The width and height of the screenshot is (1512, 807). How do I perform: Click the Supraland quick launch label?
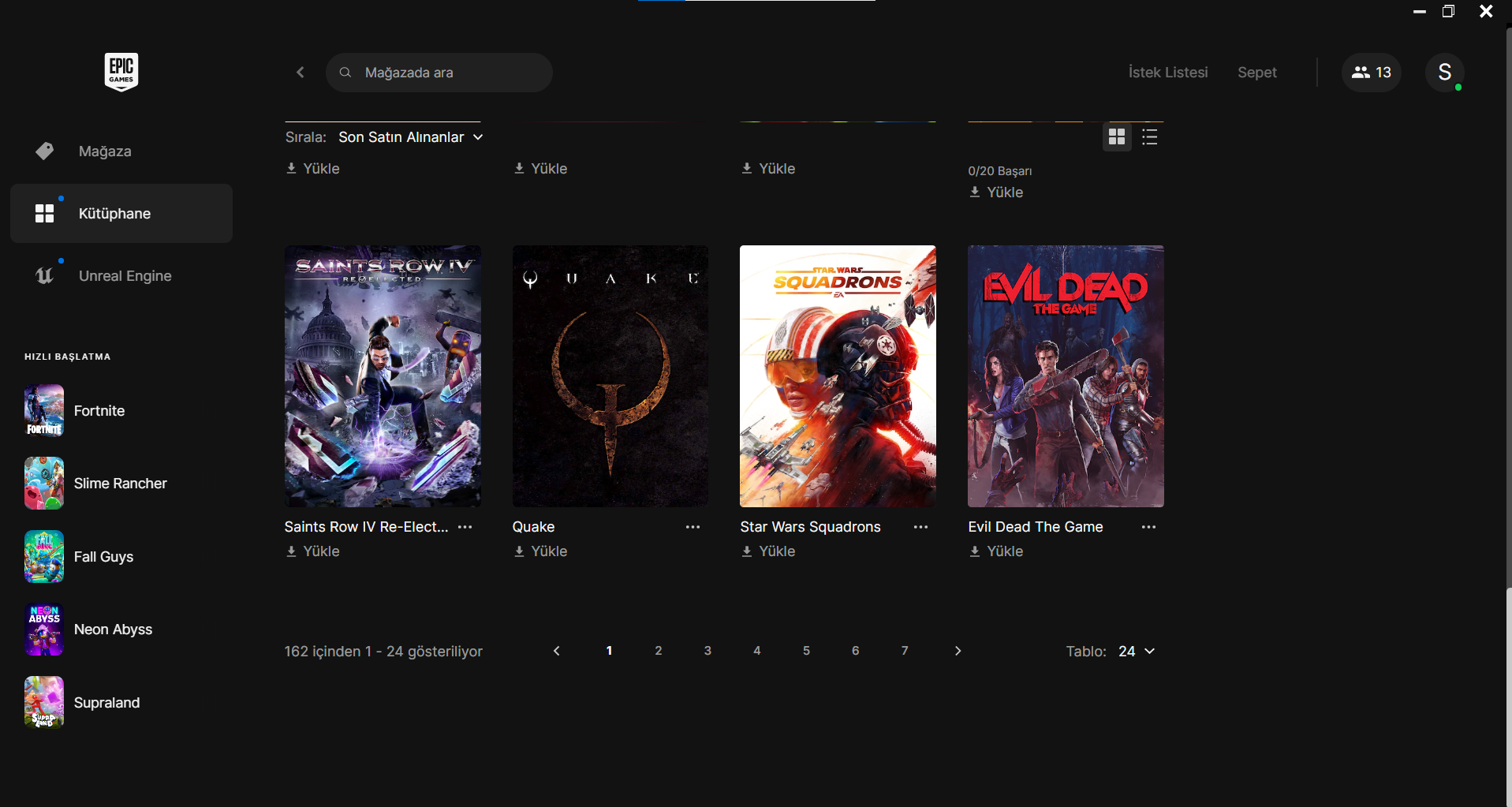tap(106, 703)
